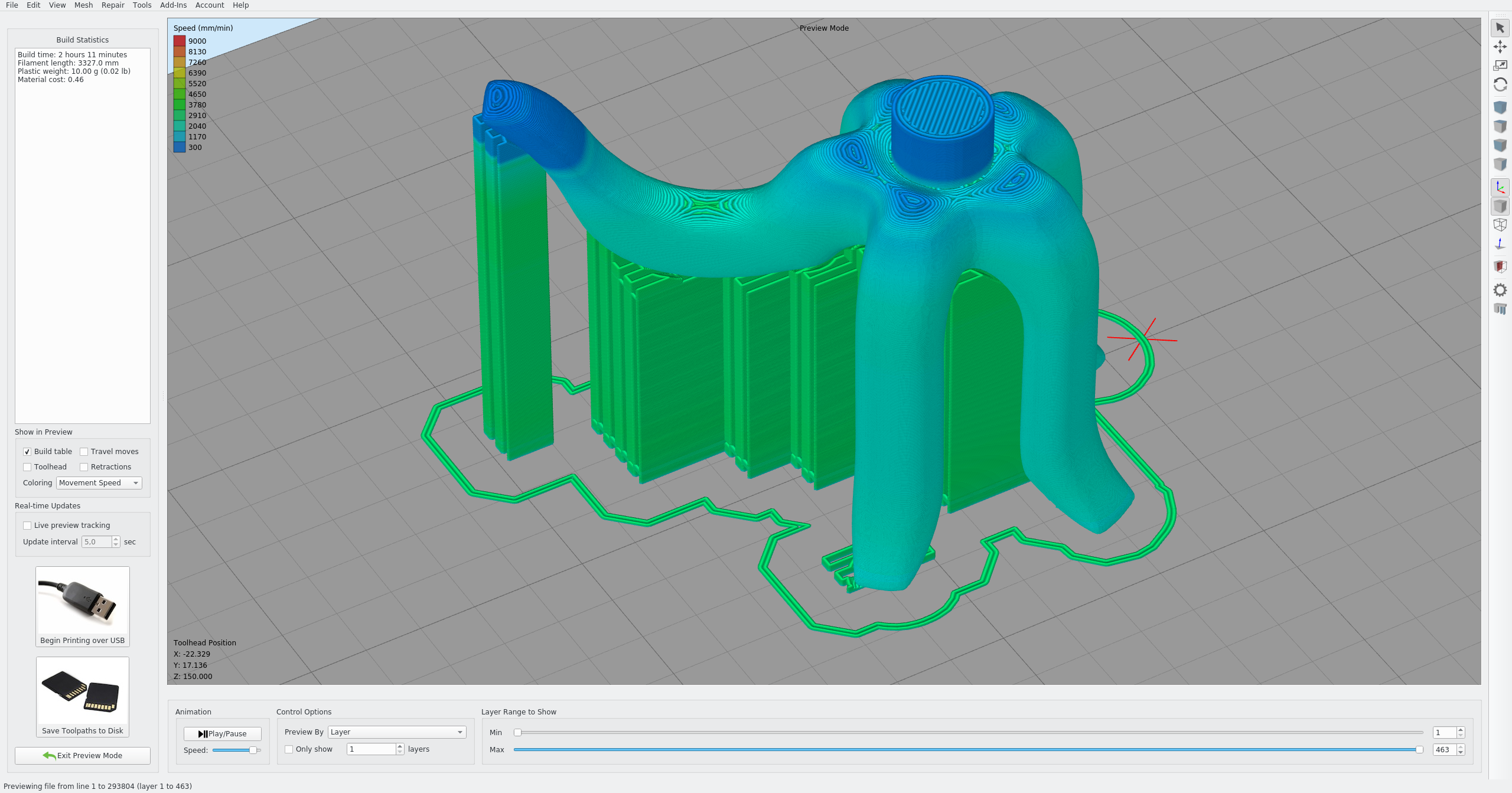This screenshot has width=1512, height=793.
Task: Click Begin Printing over USB label
Action: [83, 641]
